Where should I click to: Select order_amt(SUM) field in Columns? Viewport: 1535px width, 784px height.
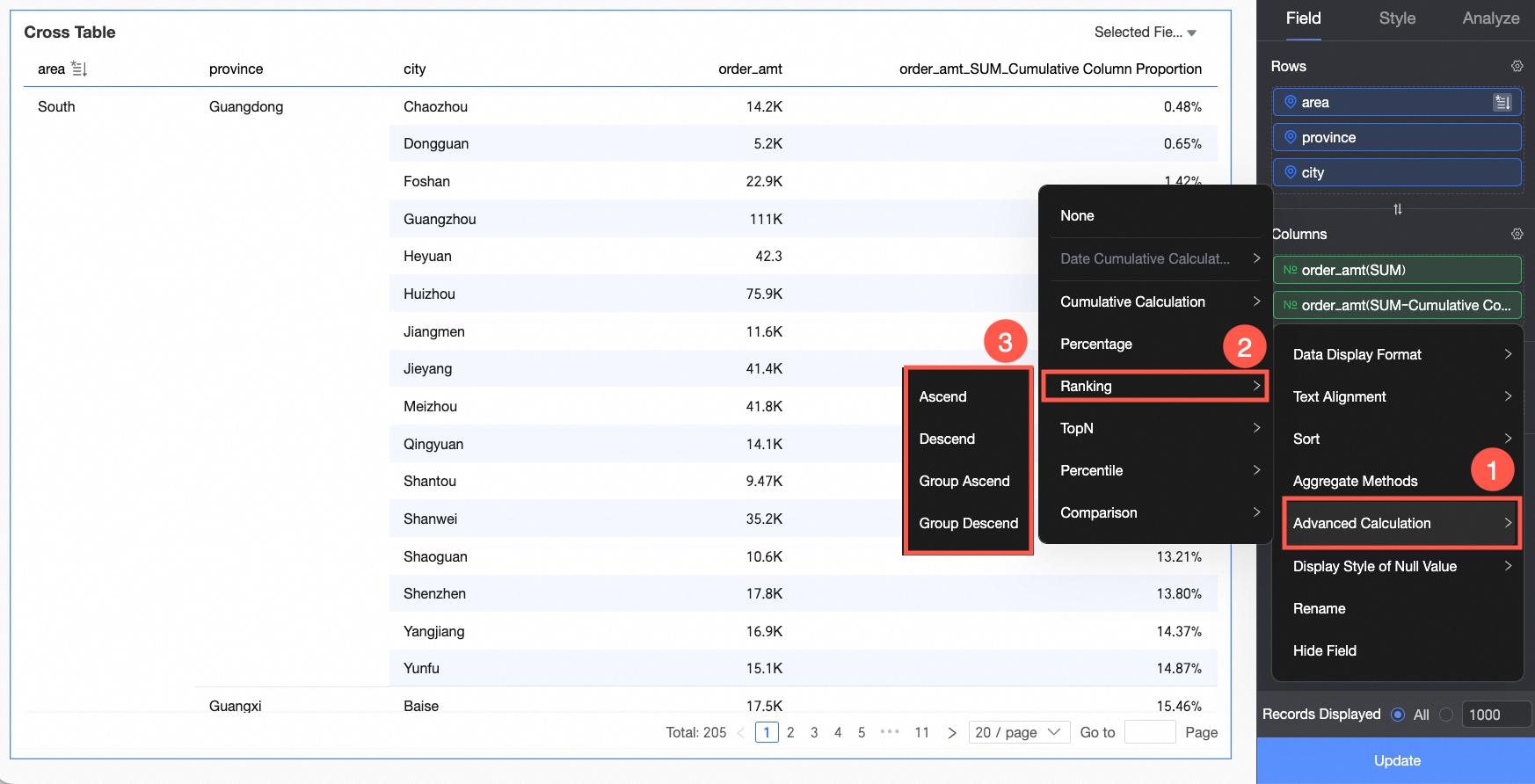pyautogui.click(x=1397, y=270)
